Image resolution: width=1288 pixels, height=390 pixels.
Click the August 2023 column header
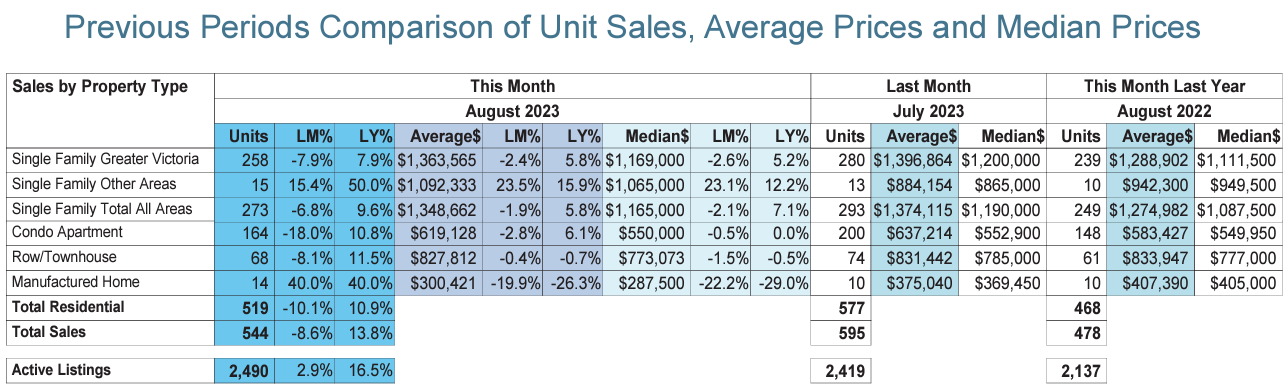coord(511,111)
